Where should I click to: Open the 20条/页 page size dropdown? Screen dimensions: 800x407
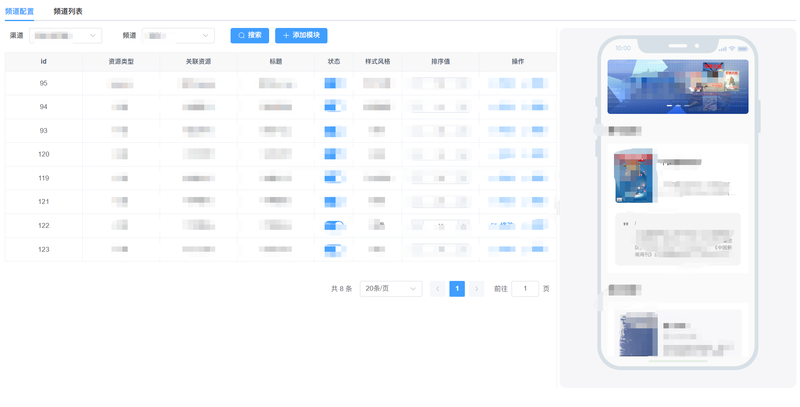391,289
